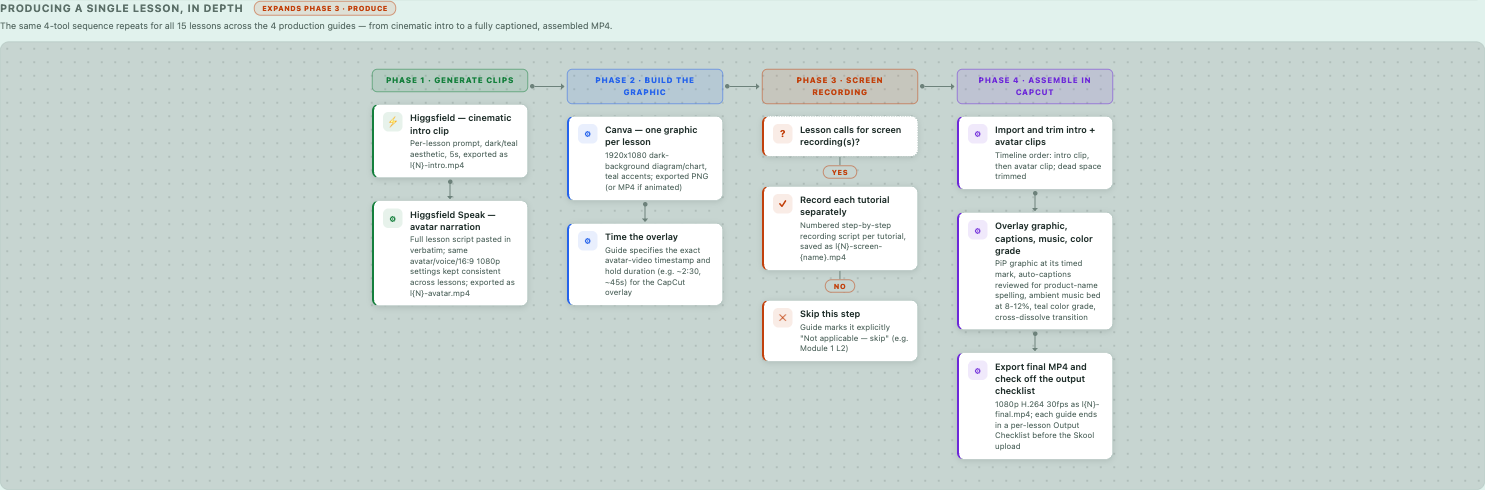Click the YES branch label
Screen dimensions: 1485x490
(x=840, y=172)
